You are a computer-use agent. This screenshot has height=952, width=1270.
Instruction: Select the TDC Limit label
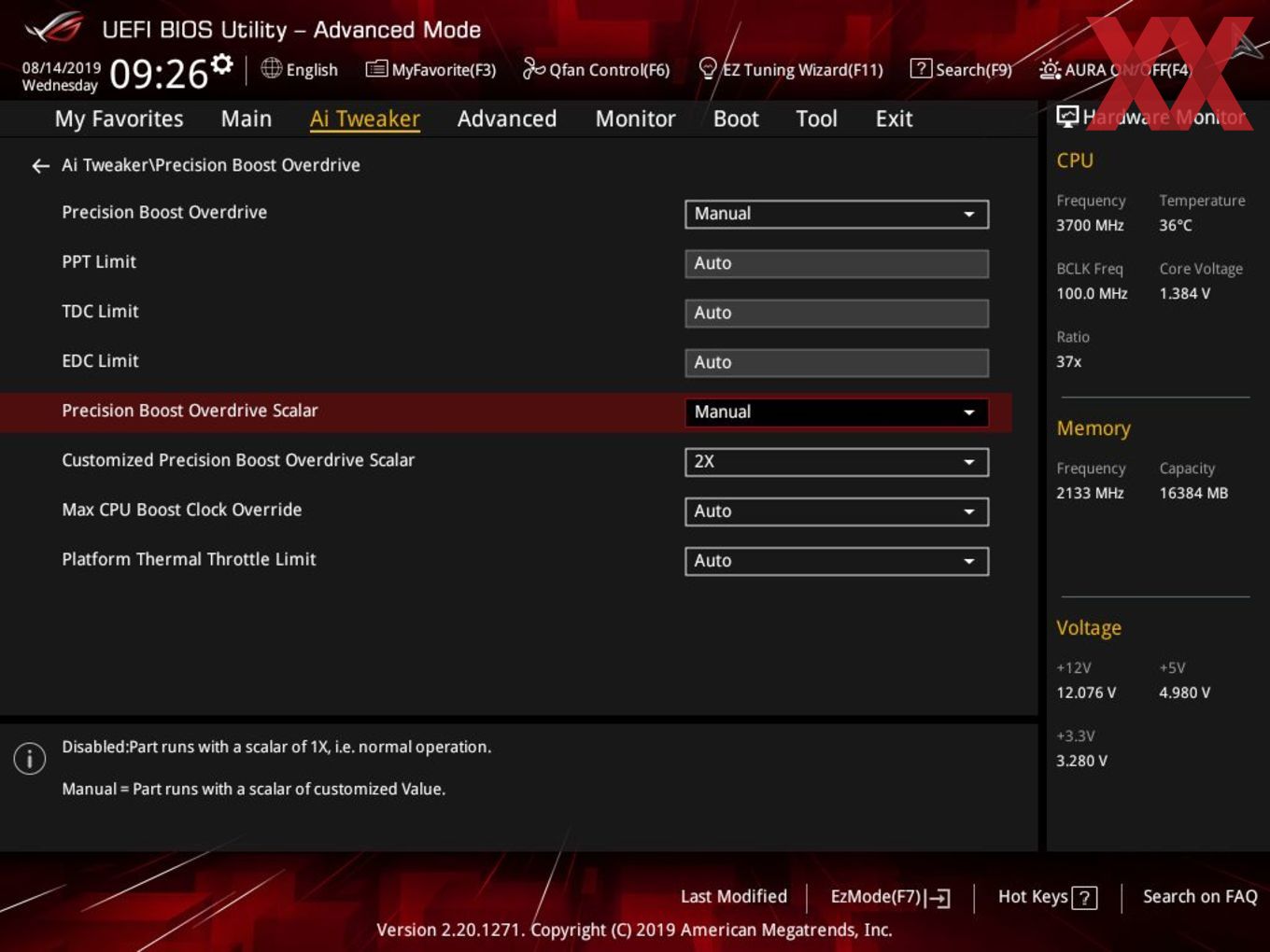pos(100,312)
